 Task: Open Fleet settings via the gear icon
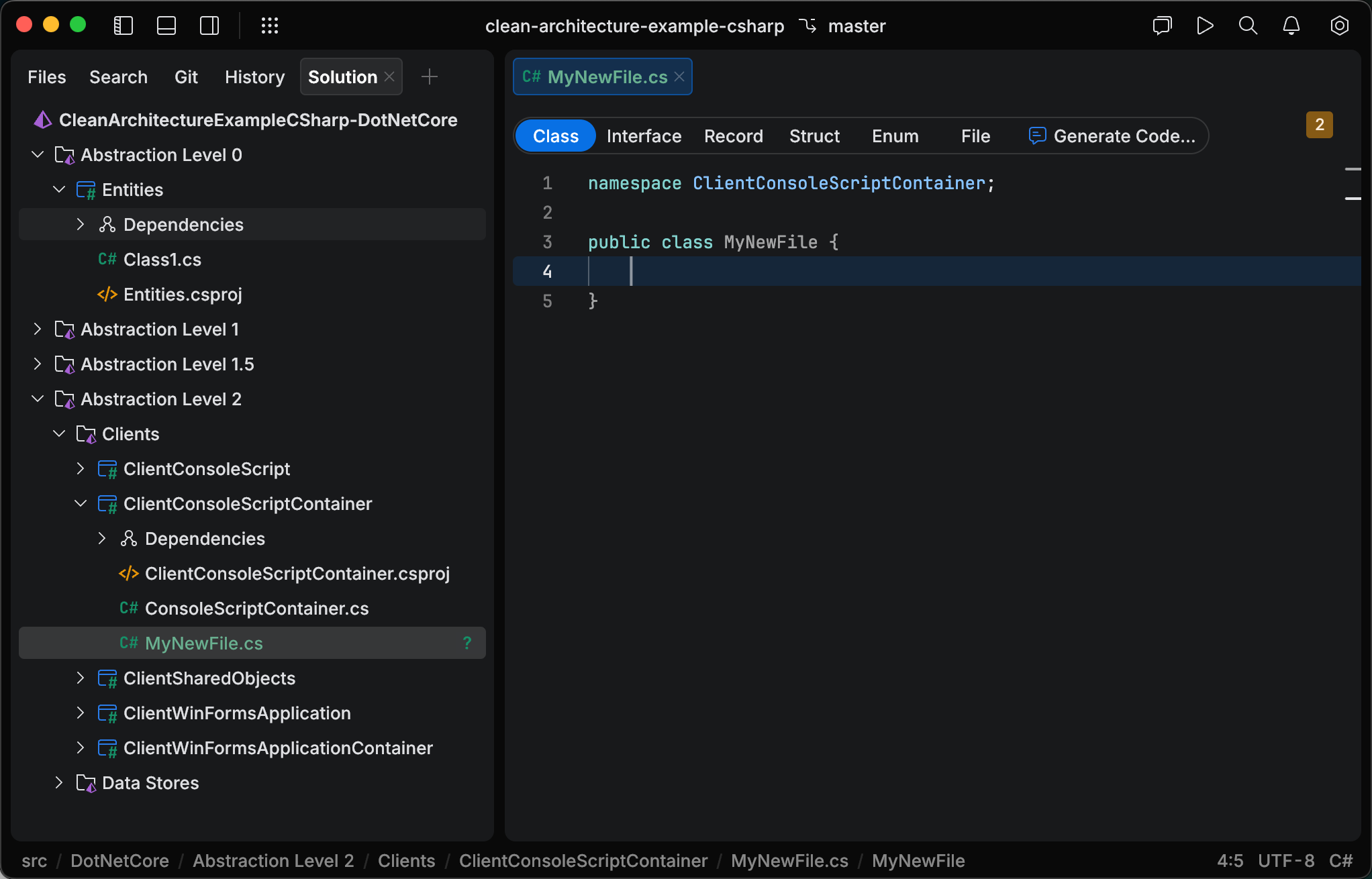point(1339,25)
